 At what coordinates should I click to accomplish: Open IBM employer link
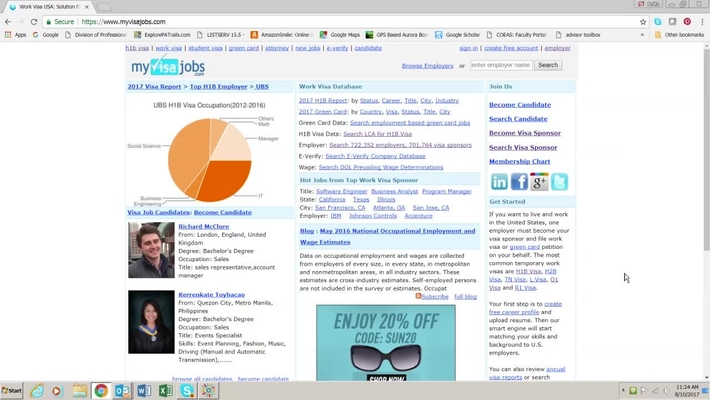point(336,216)
